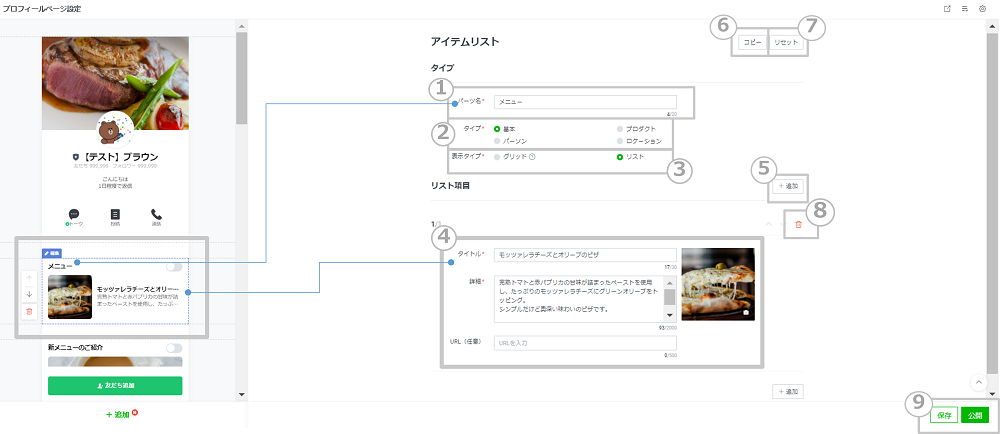The height and width of the screenshot is (434, 1000).
Task: Click the settings gear icon at top right
Action: click(983, 9)
